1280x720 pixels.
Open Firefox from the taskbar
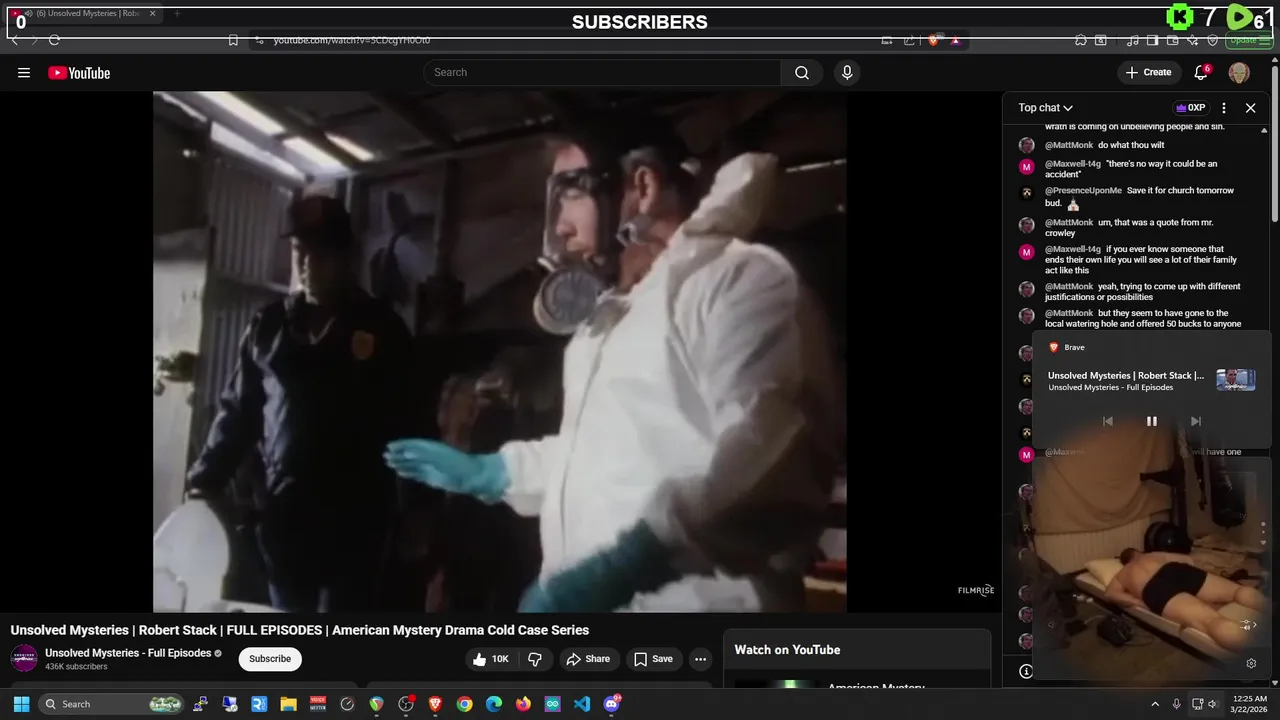coord(523,704)
